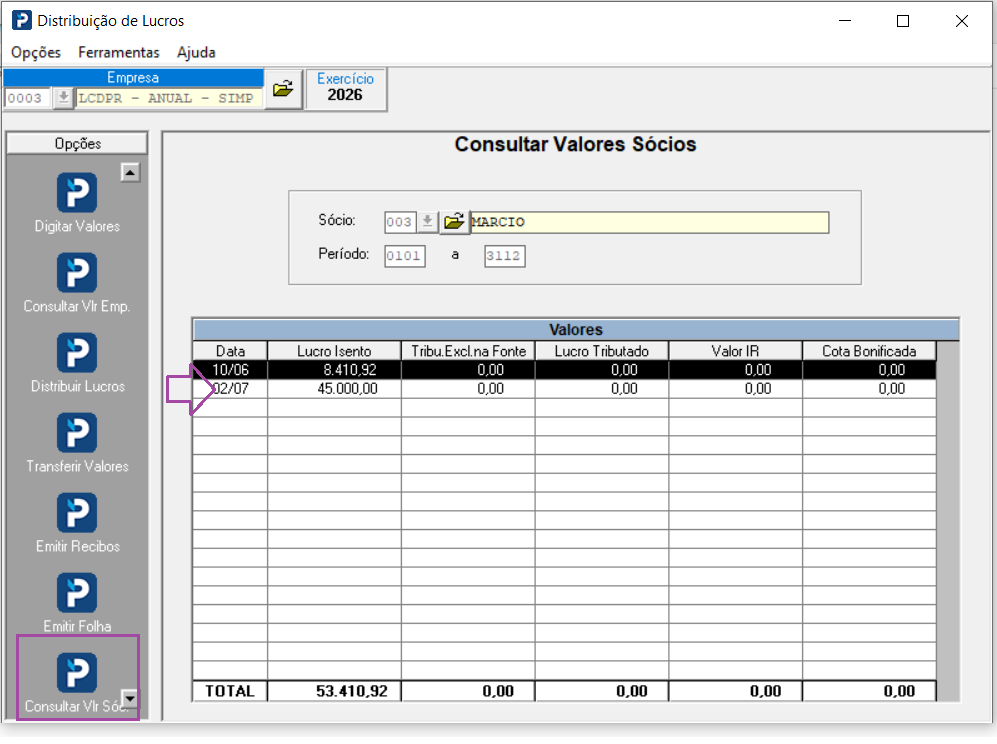Screen dimensions: 997x744
Task: Click the sidebar scroll down arrow
Action: pyautogui.click(x=130, y=699)
